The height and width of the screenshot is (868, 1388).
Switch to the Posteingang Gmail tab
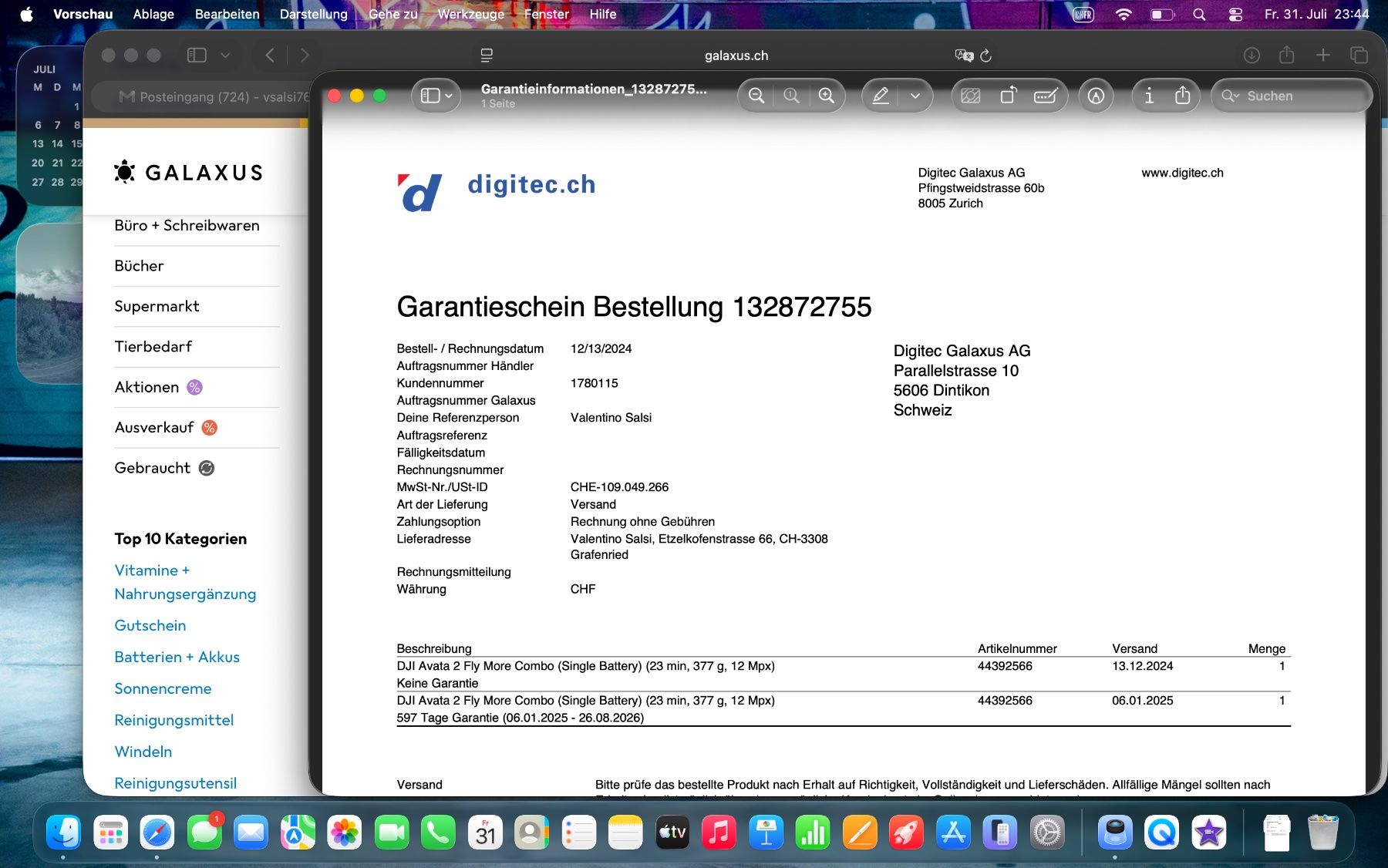(202, 96)
